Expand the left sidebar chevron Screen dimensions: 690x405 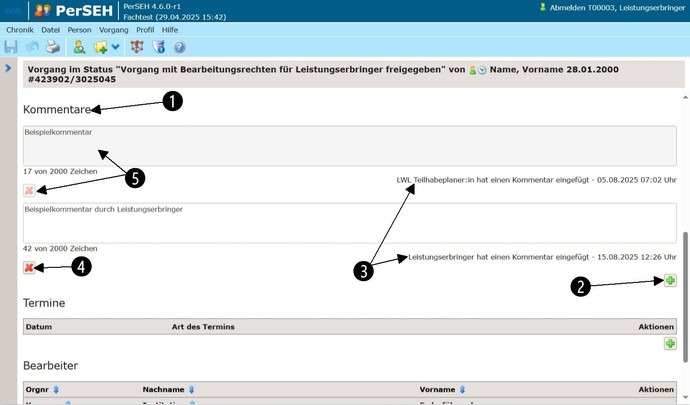pyautogui.click(x=8, y=68)
